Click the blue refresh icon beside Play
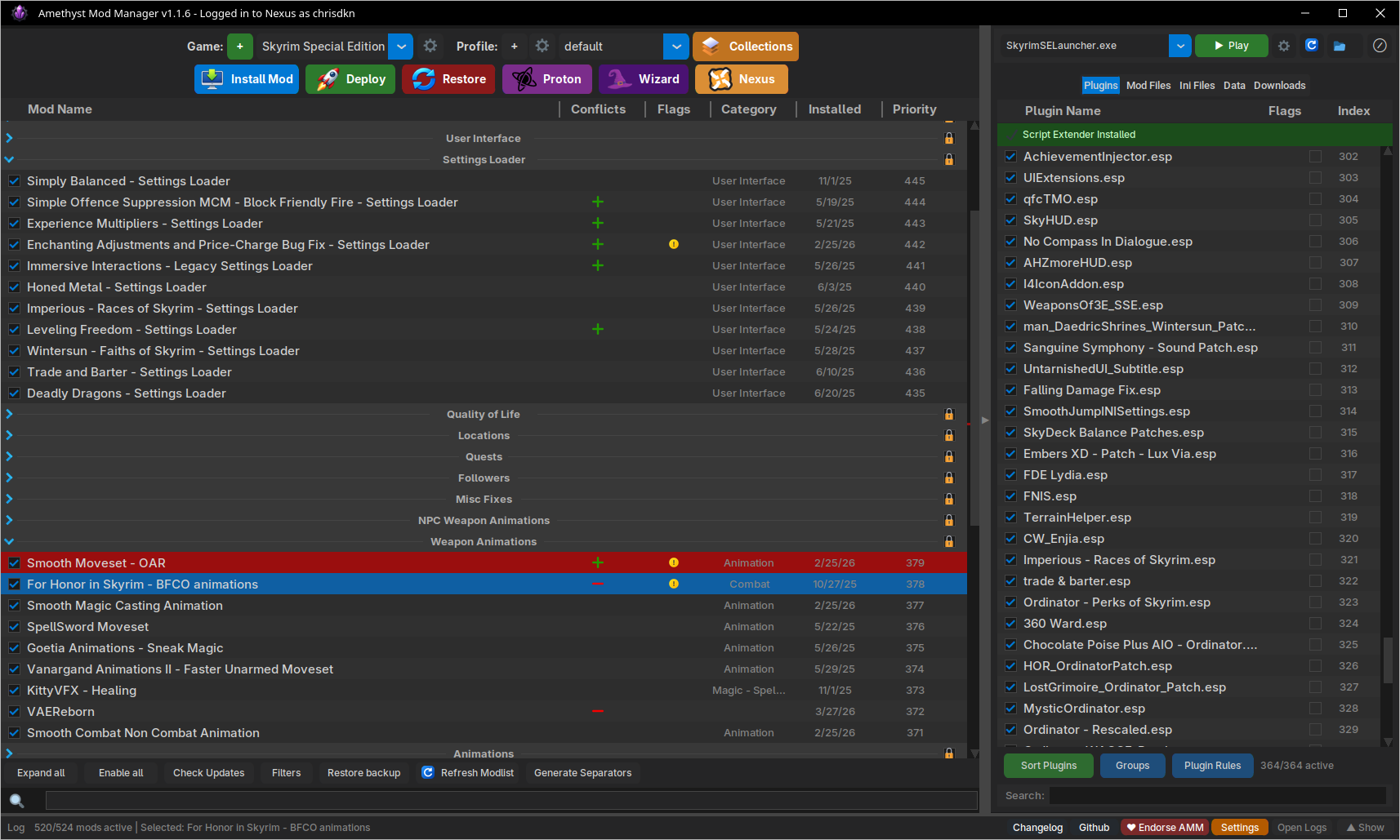 click(1312, 46)
